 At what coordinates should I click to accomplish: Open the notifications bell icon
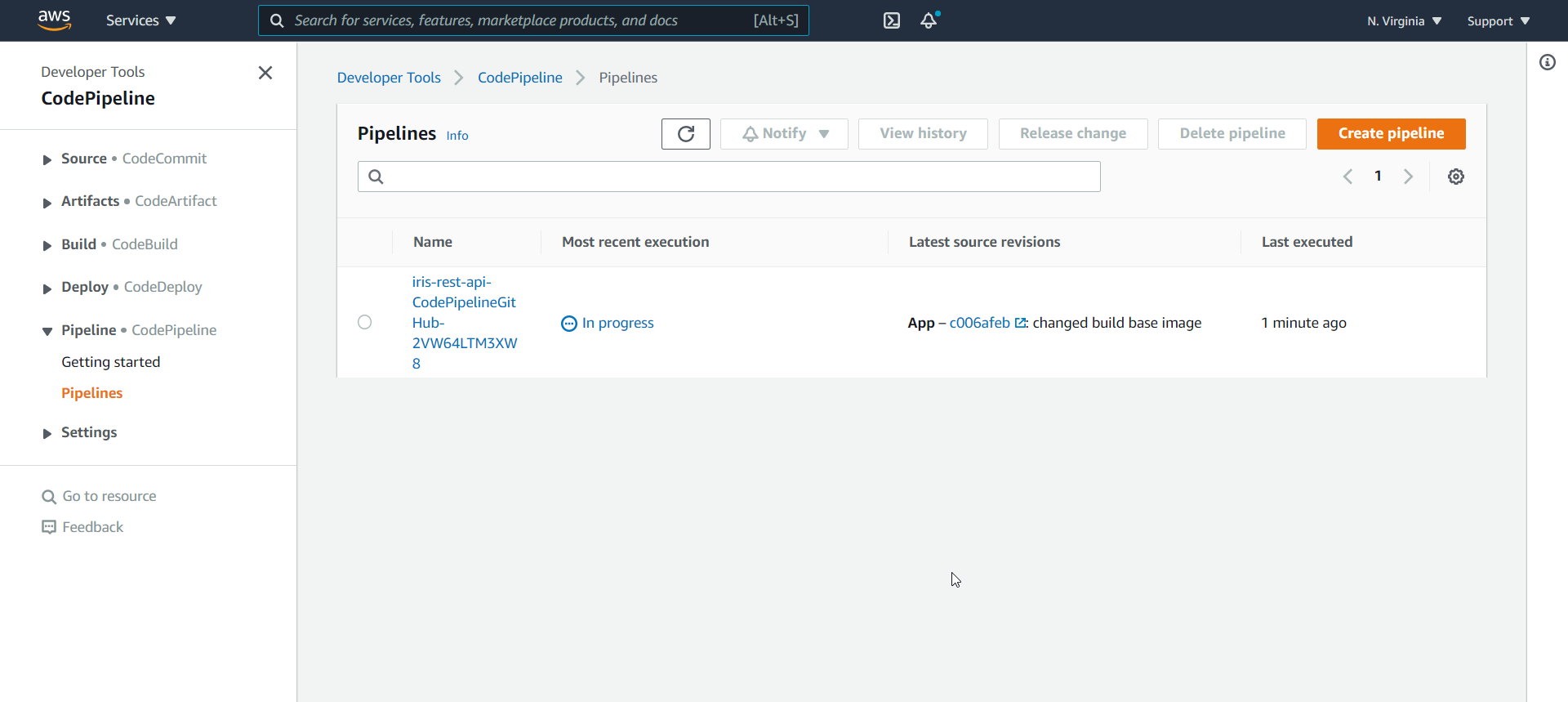(929, 20)
